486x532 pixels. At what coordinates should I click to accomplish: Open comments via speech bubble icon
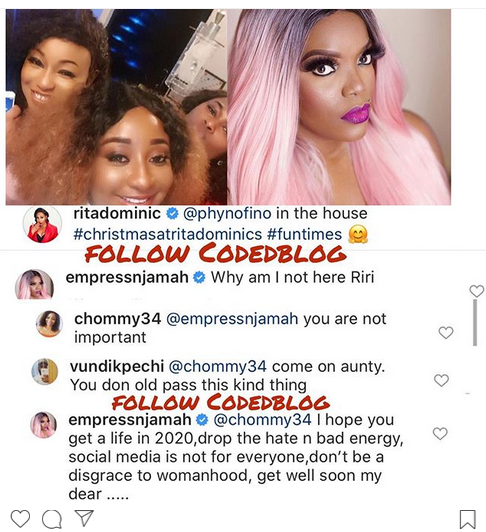[52, 519]
